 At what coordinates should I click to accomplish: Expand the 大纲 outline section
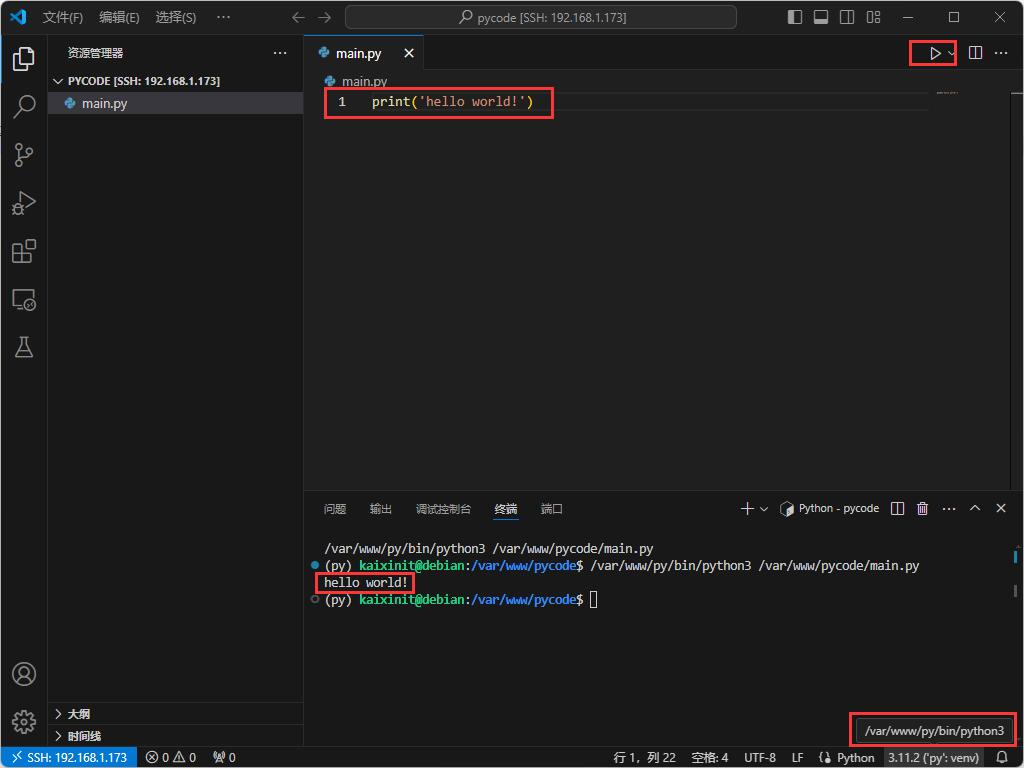click(x=78, y=714)
